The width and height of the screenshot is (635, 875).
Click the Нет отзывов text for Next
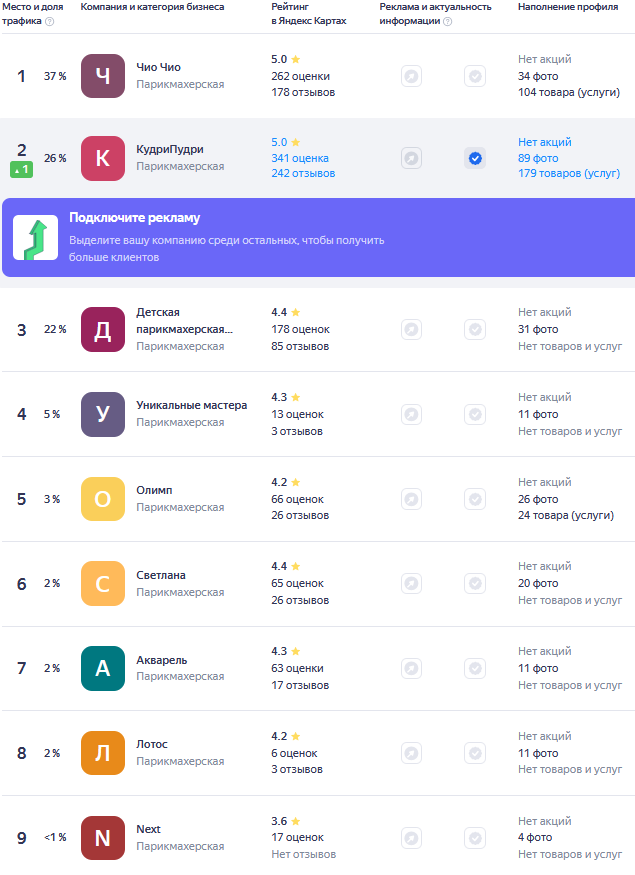(x=304, y=854)
